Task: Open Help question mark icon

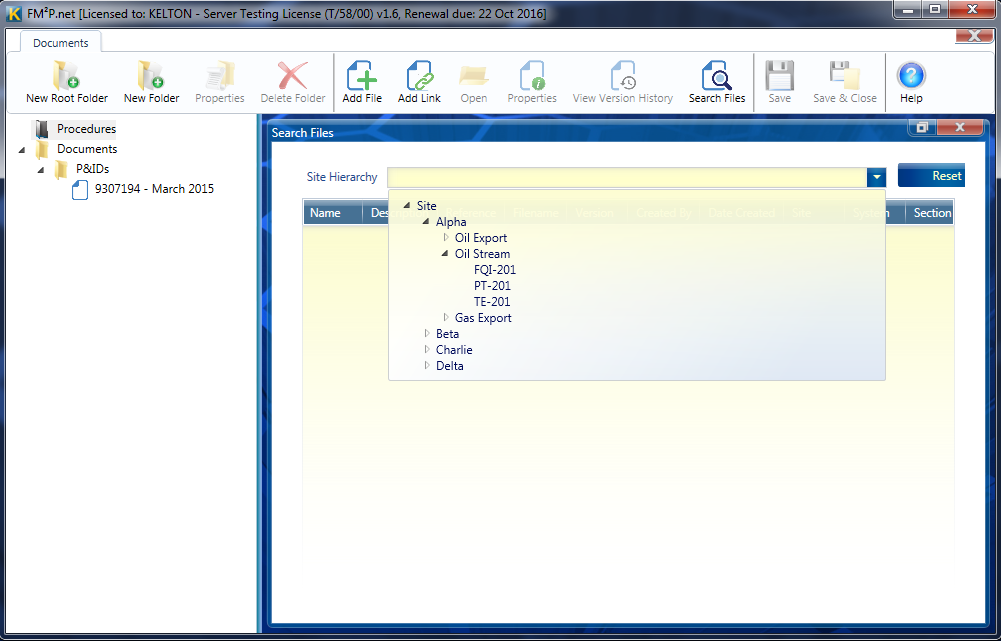Action: [911, 75]
